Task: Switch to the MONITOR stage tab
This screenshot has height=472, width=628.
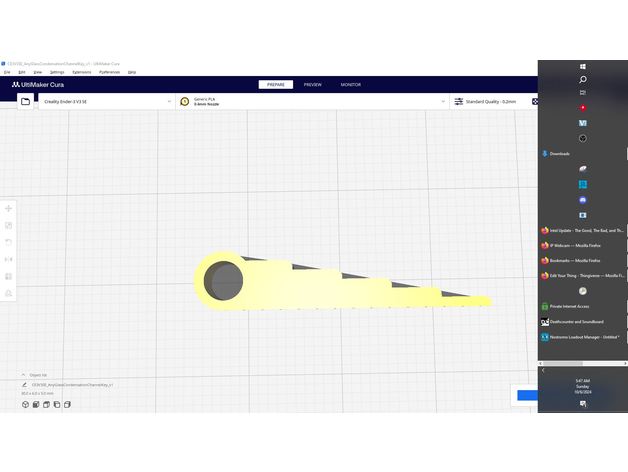Action: [350, 85]
